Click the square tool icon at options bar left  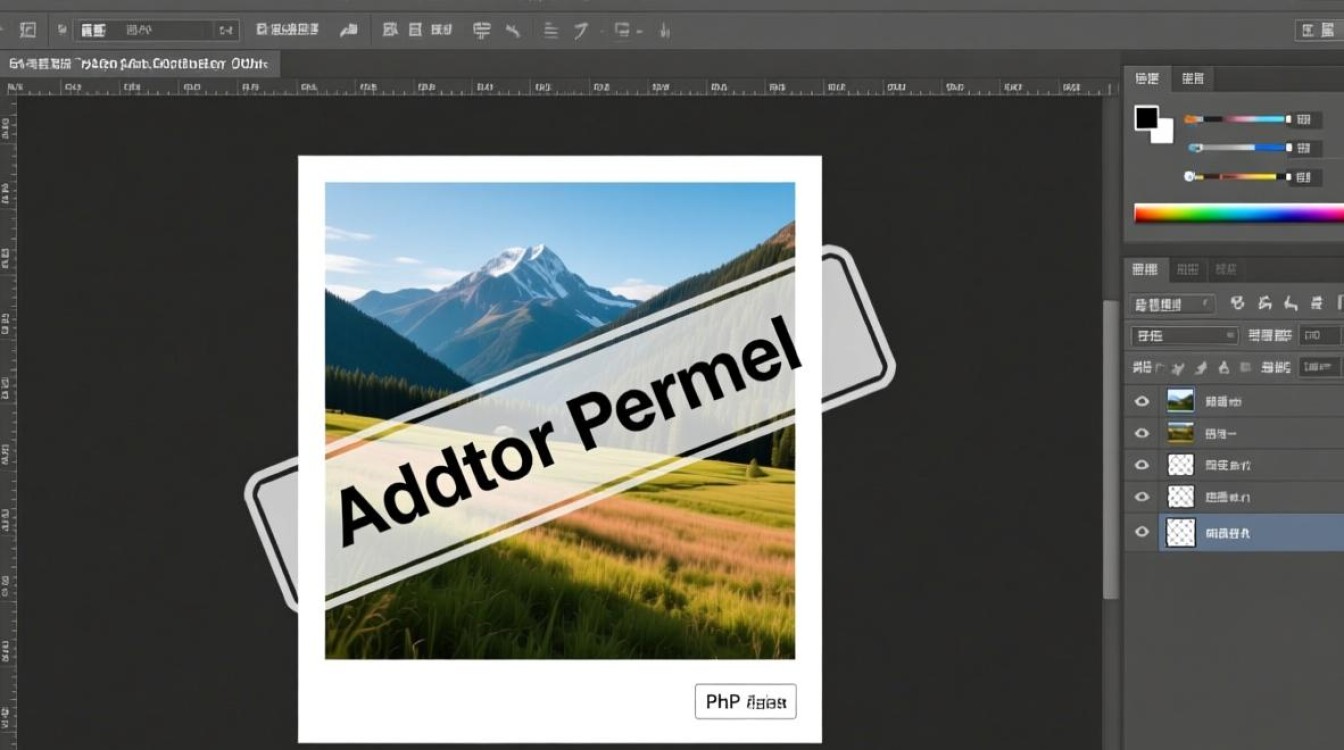(x=27, y=30)
